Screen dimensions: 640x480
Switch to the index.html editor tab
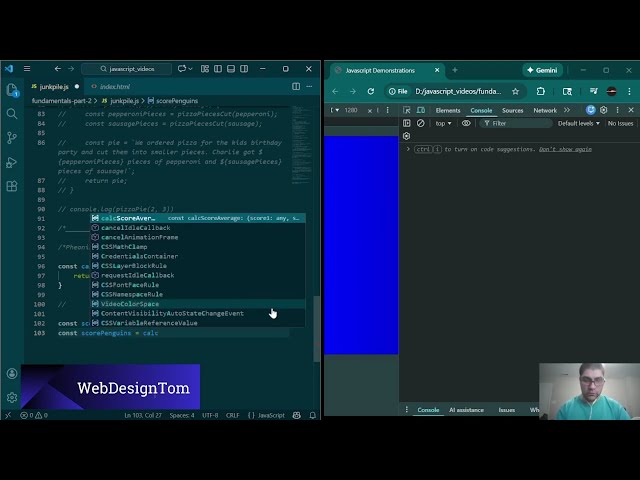click(x=111, y=87)
